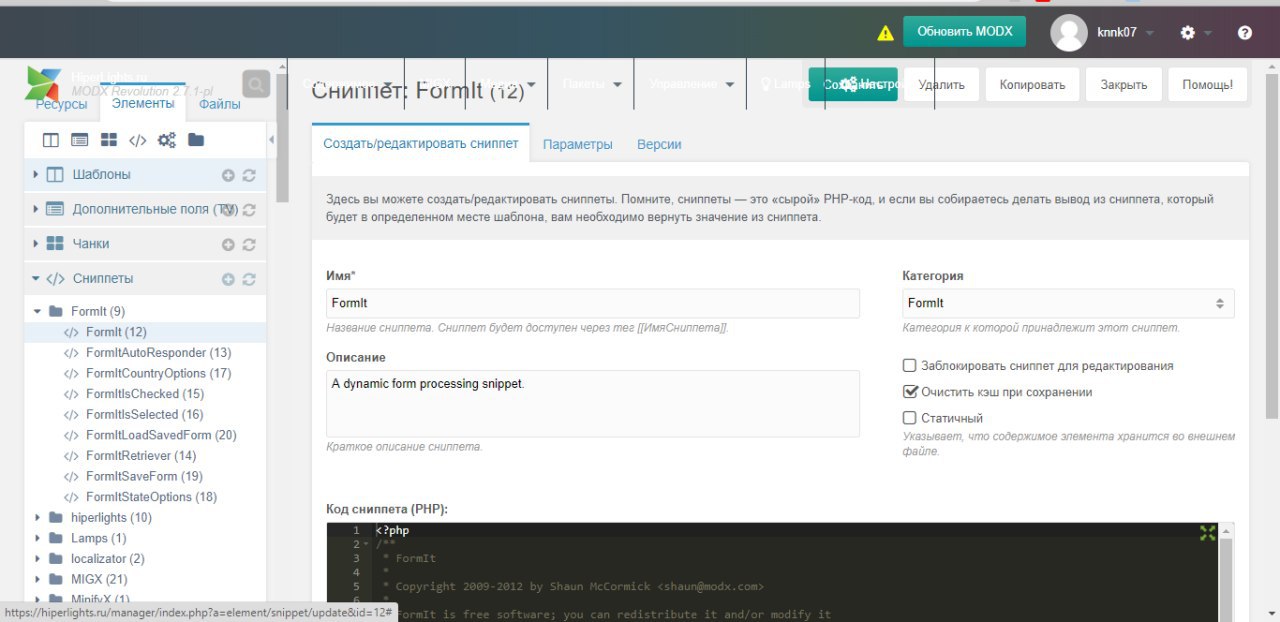Image resolution: width=1280 pixels, height=622 pixels.
Task: Open the question mark help icon
Action: 1244,33
